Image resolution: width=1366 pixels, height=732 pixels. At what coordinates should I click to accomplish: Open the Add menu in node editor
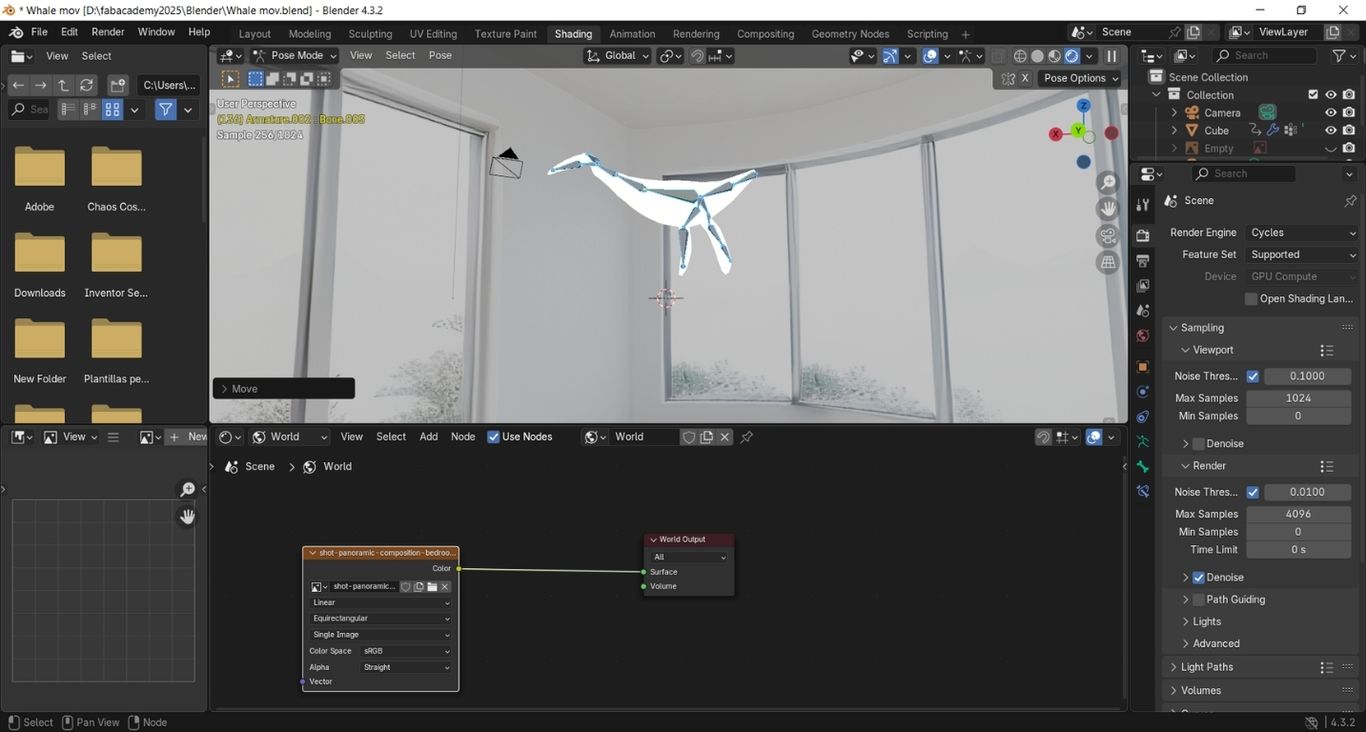pos(428,437)
